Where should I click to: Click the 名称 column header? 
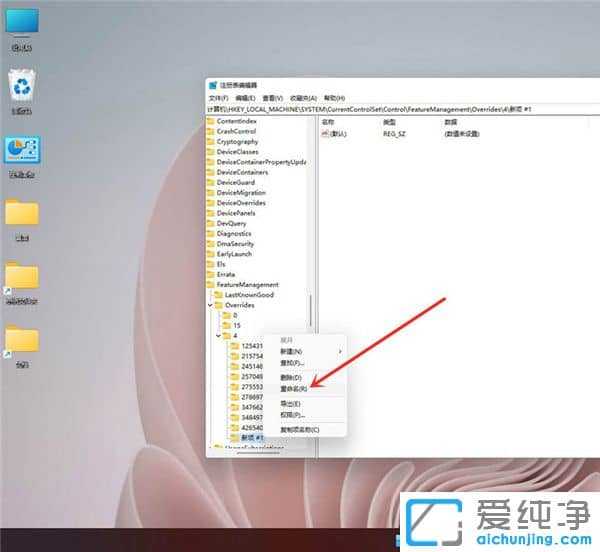tap(328, 122)
